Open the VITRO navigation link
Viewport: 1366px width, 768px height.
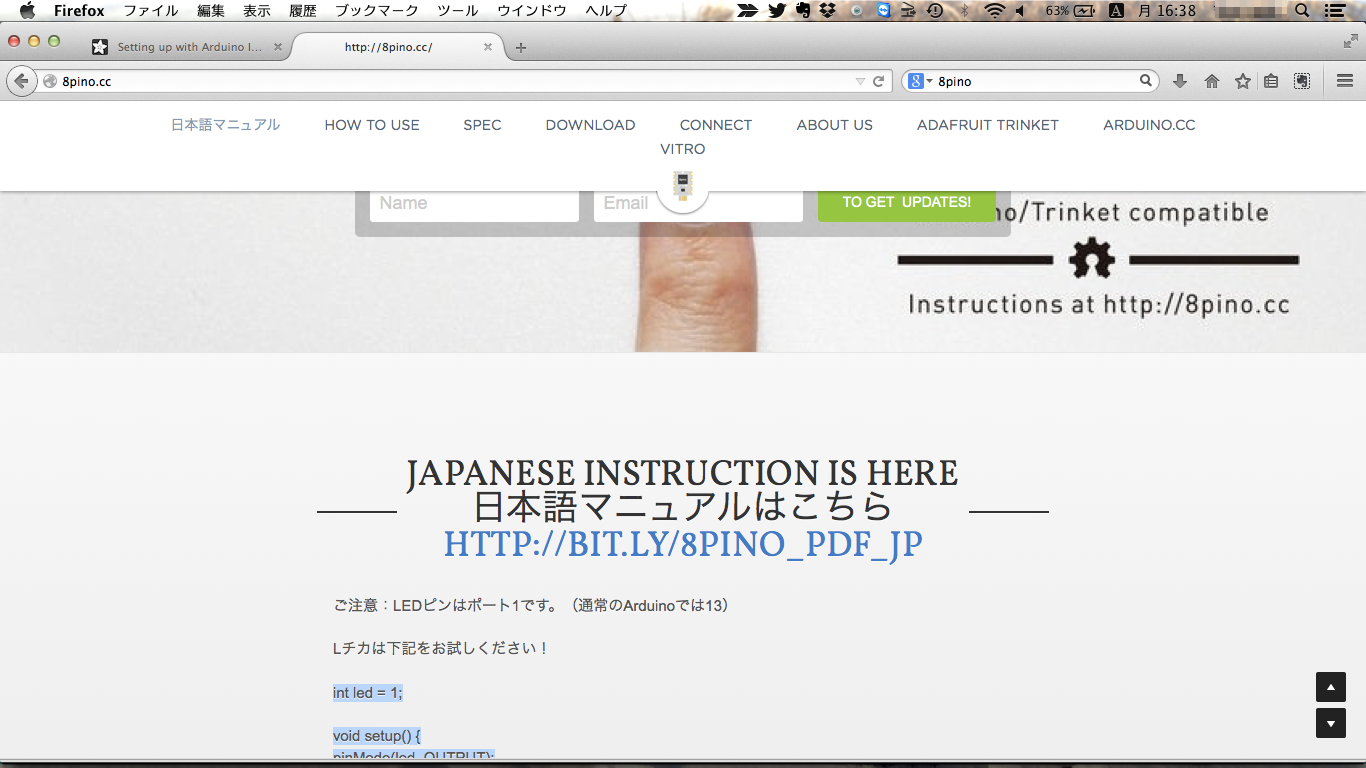[x=683, y=149]
